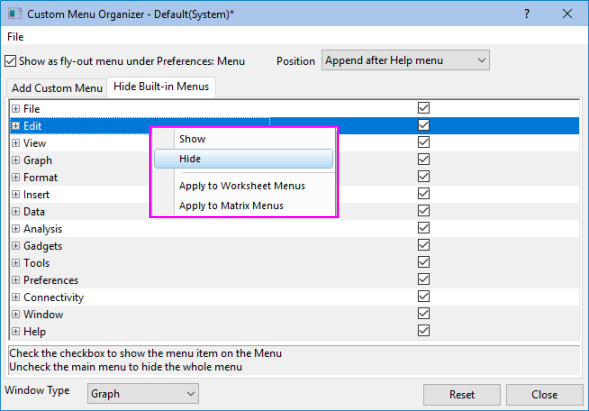The image size is (589, 411).
Task: Switch to Add Custom Menu tab
Action: click(x=57, y=88)
